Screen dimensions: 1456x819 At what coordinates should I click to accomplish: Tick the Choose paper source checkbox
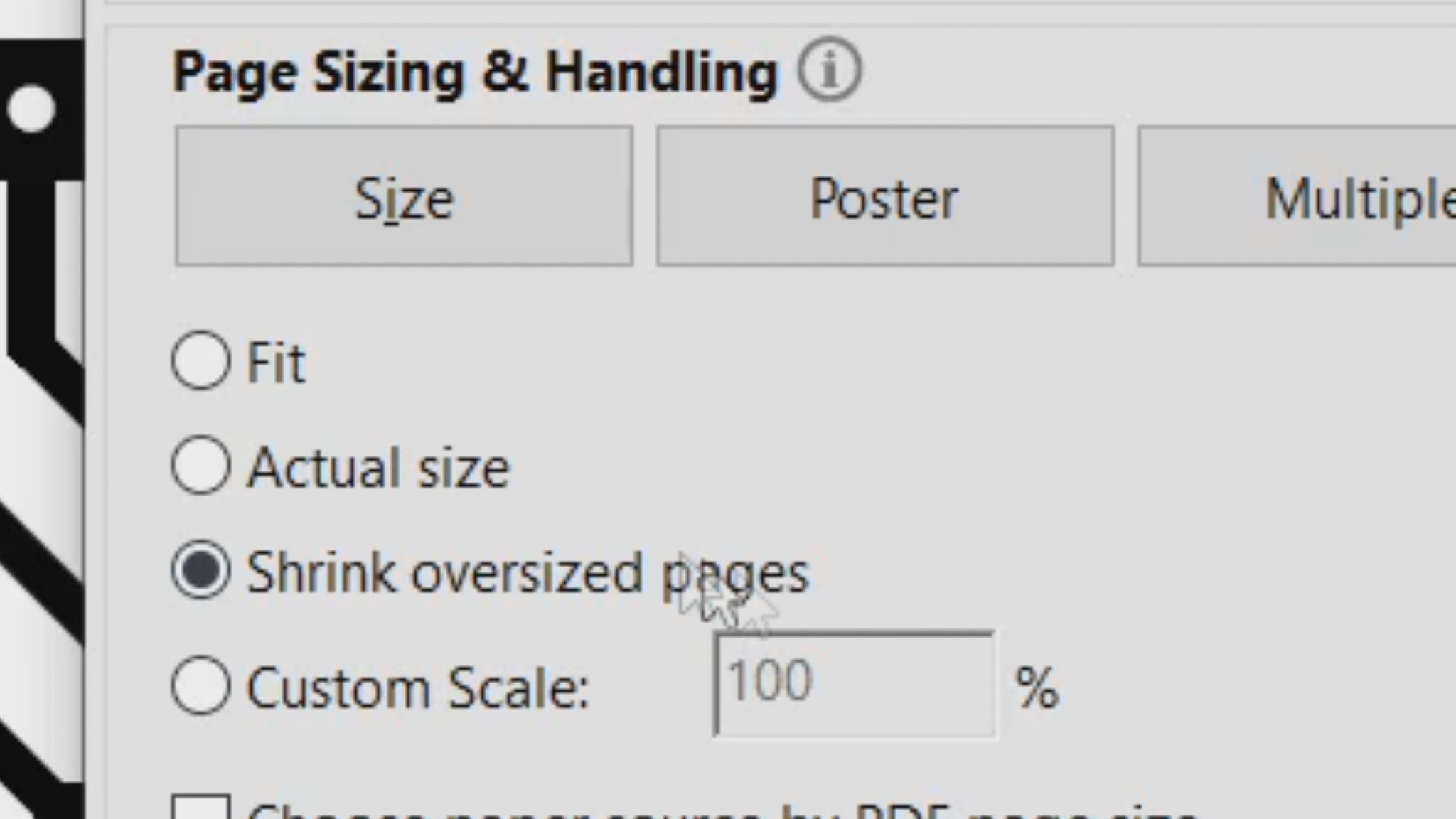click(x=200, y=809)
